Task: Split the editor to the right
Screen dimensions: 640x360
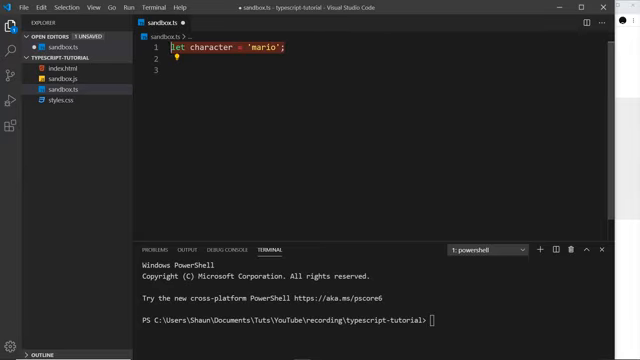Action: coord(587,23)
